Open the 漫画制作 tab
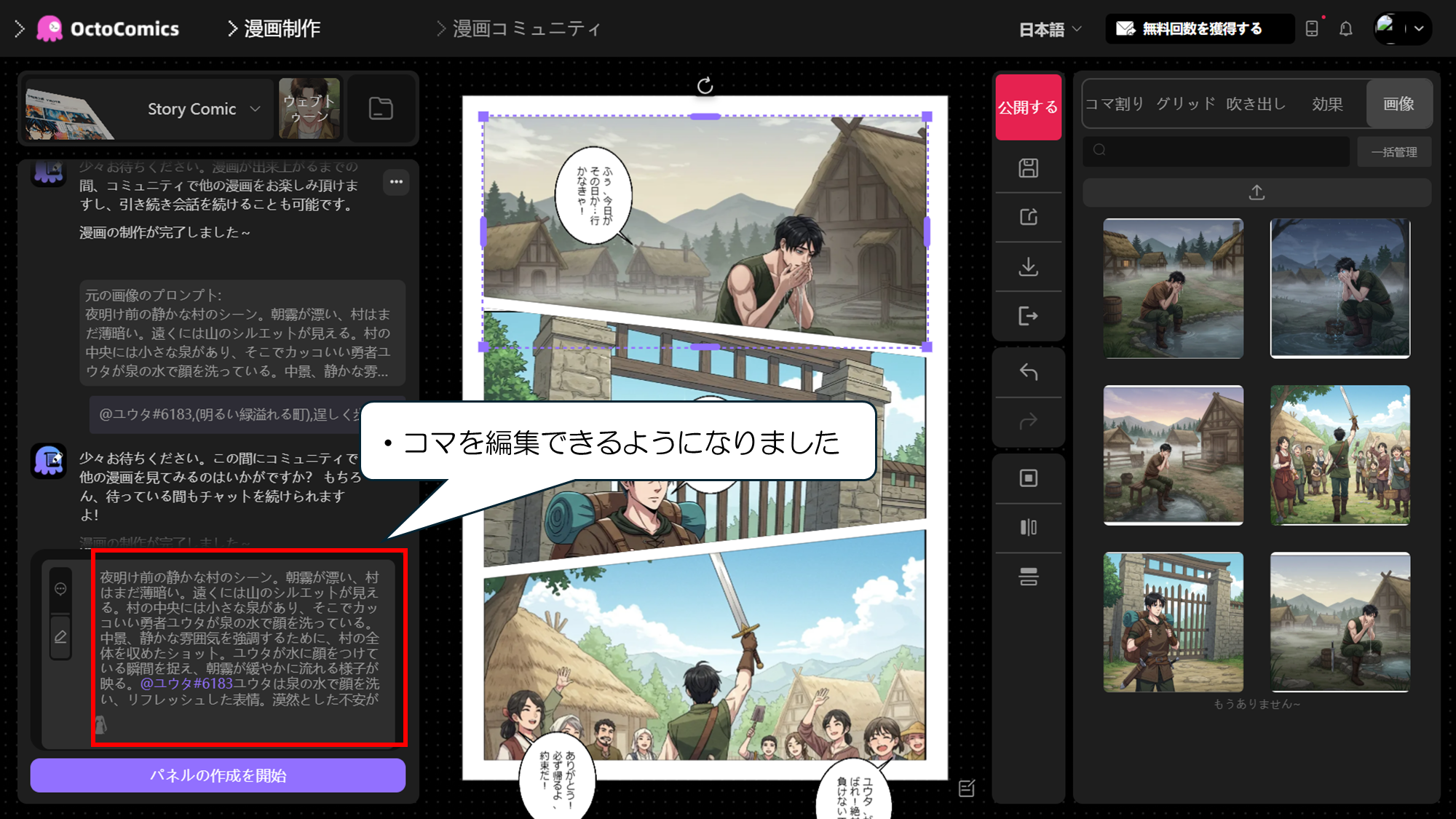The height and width of the screenshot is (819, 1456). [274, 28]
